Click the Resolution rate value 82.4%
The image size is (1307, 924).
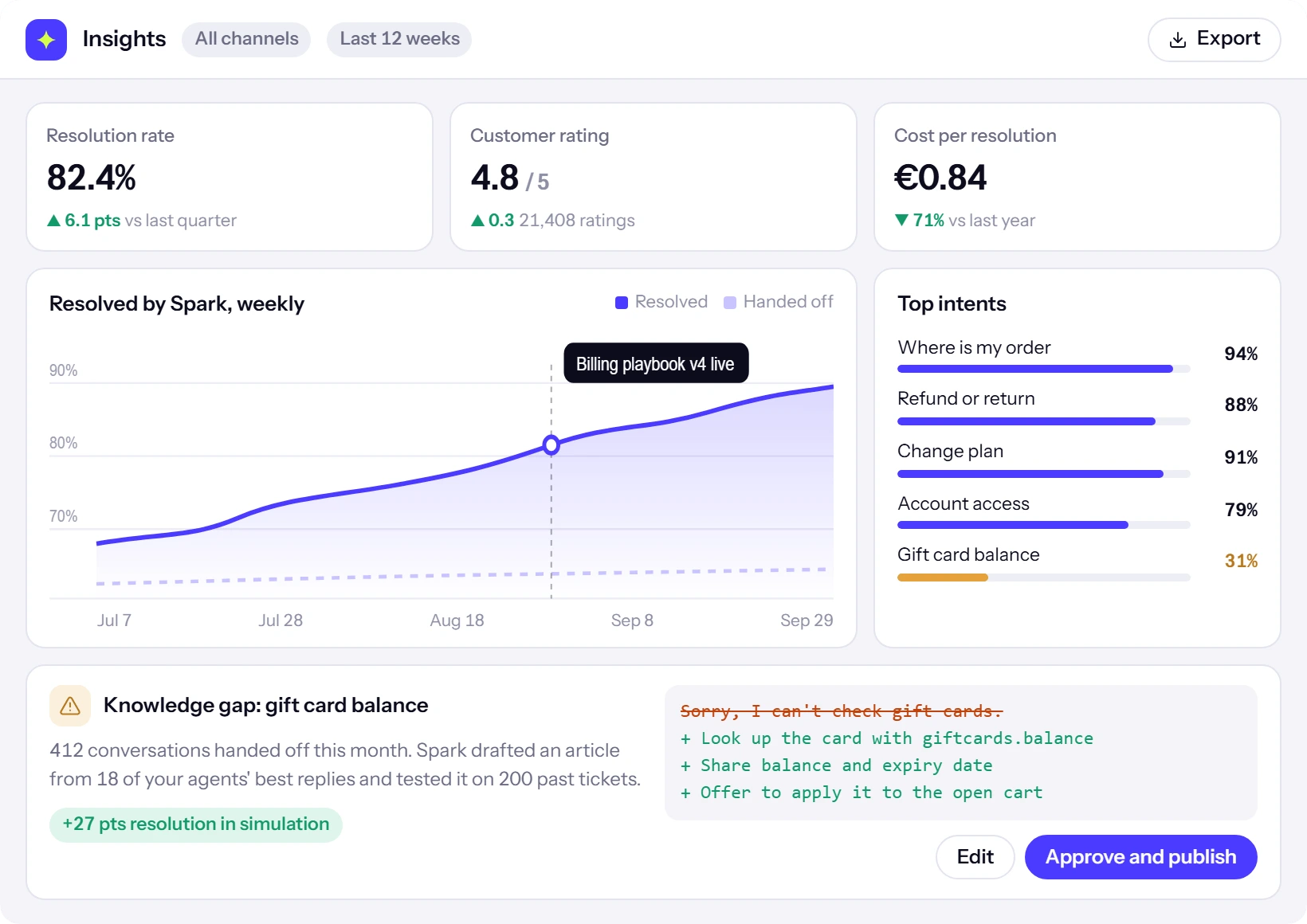92,178
